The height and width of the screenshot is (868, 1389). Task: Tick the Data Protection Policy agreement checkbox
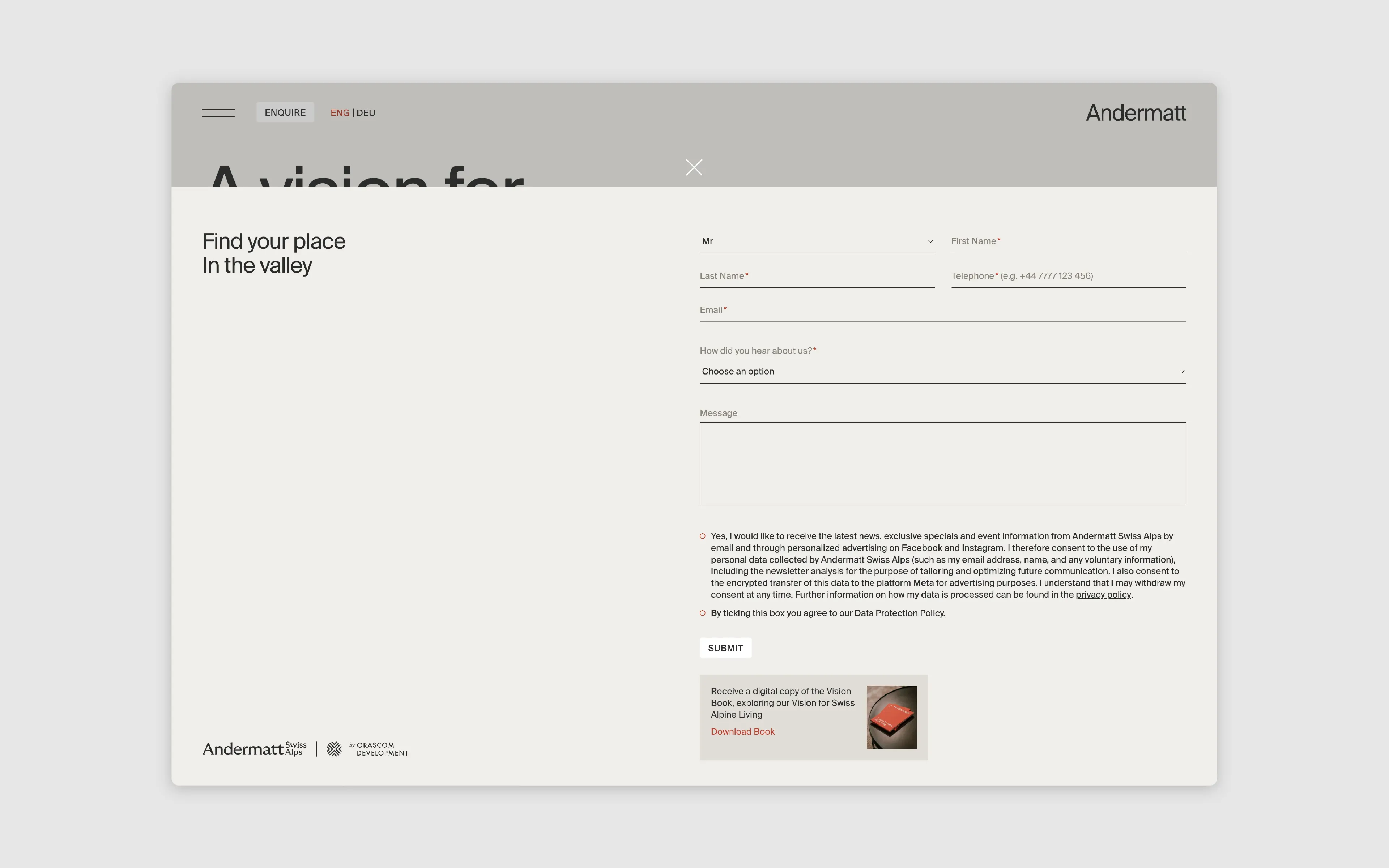pos(702,613)
